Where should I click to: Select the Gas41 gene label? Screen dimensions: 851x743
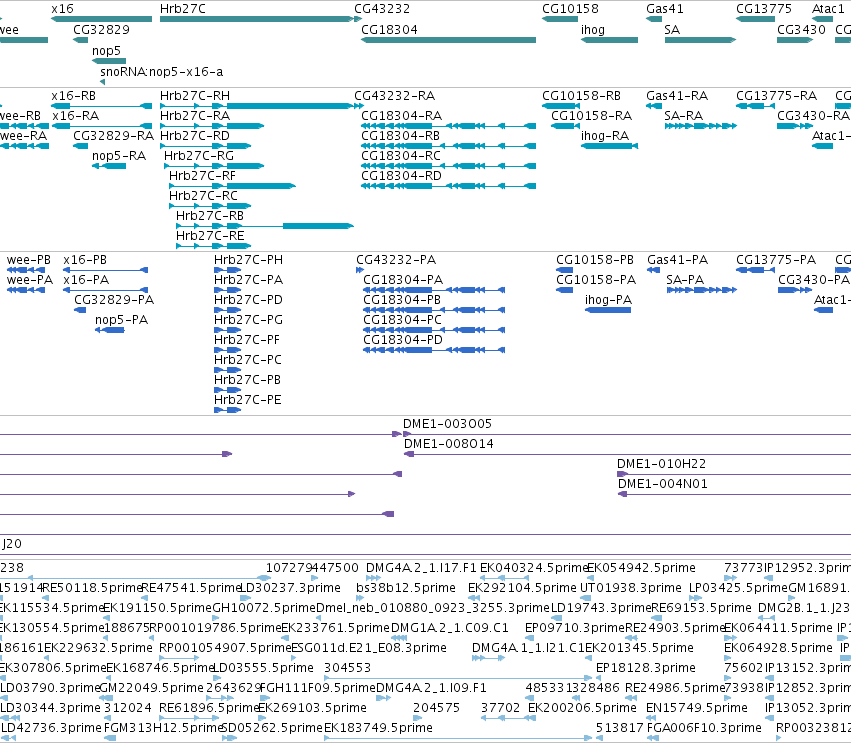tap(664, 9)
